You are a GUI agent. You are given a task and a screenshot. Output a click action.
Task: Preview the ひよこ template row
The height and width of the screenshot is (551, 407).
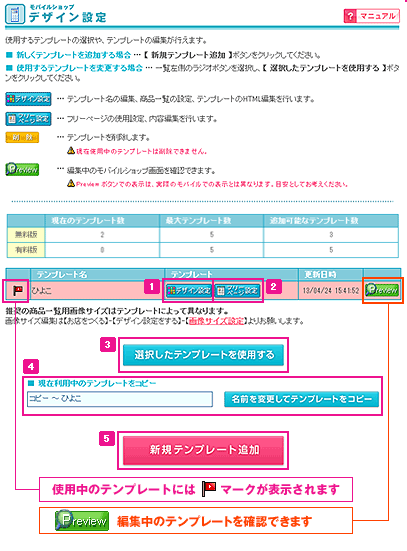point(382,290)
